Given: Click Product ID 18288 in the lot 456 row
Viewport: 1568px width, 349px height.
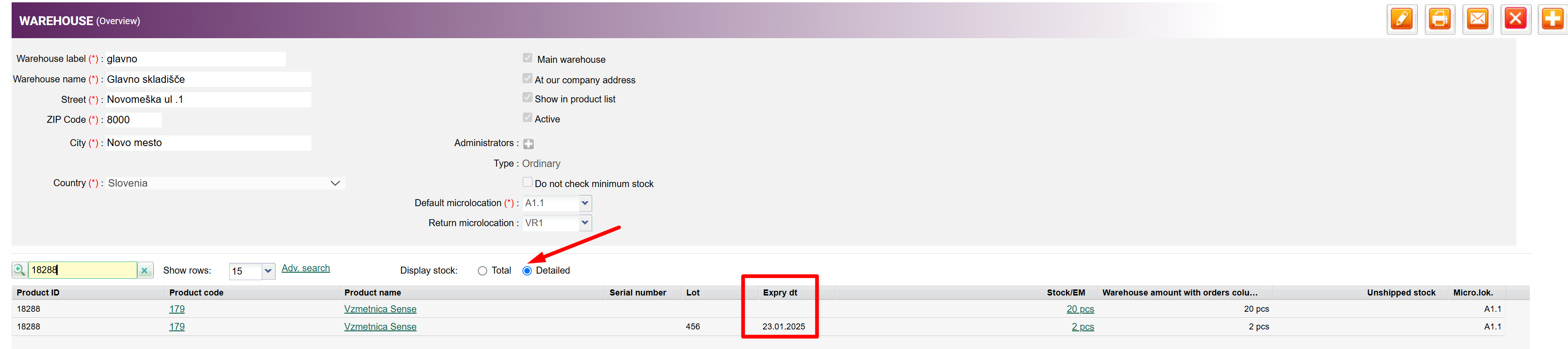Looking at the screenshot, I should pyautogui.click(x=29, y=327).
